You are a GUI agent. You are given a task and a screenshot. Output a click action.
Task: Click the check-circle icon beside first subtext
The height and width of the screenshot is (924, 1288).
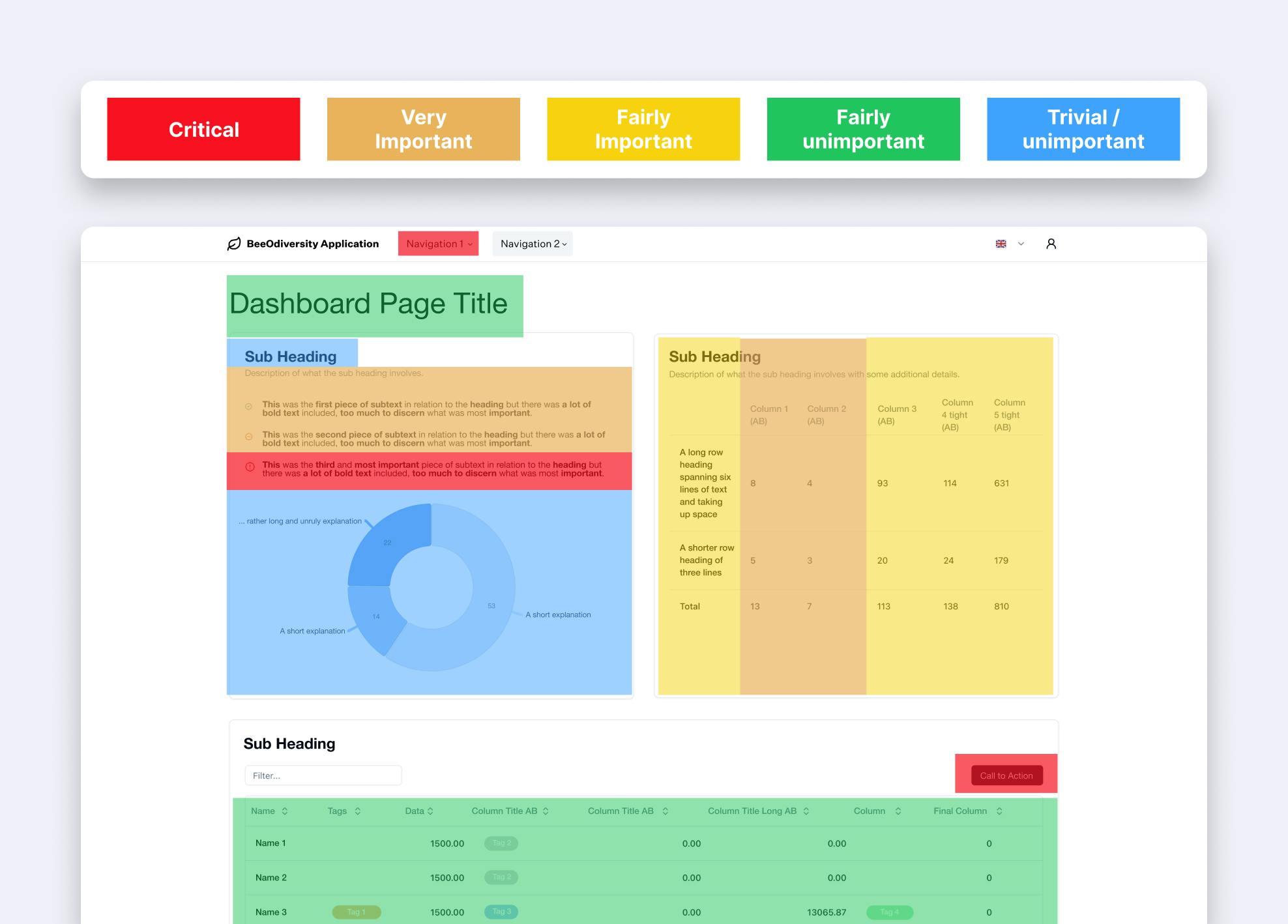(248, 407)
